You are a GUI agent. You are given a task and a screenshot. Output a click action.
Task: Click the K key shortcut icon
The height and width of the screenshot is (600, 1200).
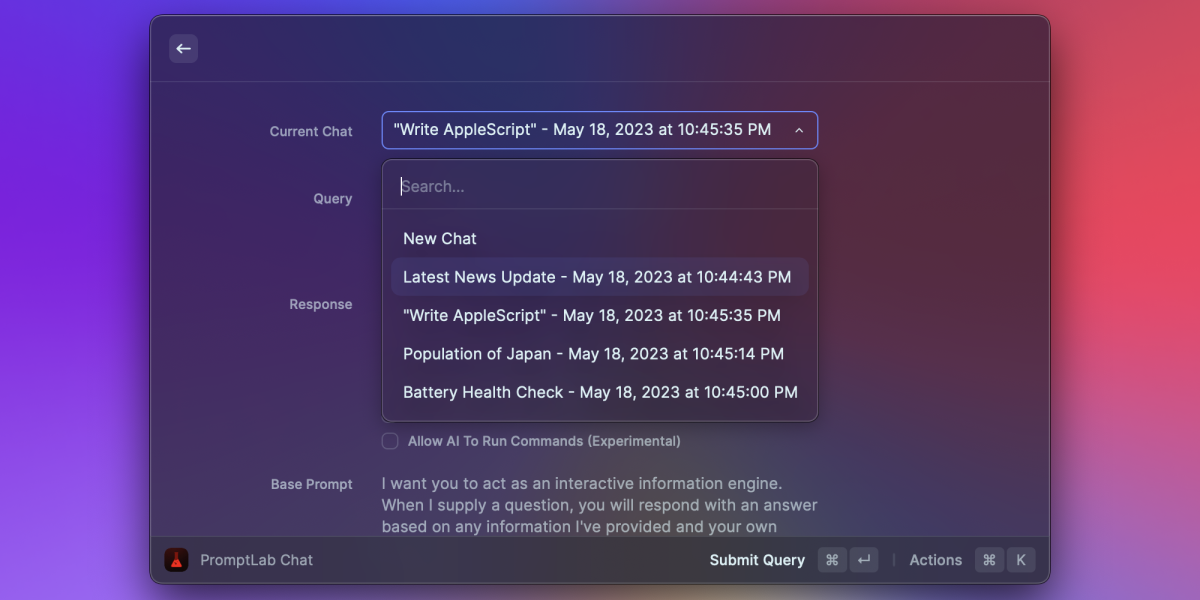pyautogui.click(x=1021, y=560)
